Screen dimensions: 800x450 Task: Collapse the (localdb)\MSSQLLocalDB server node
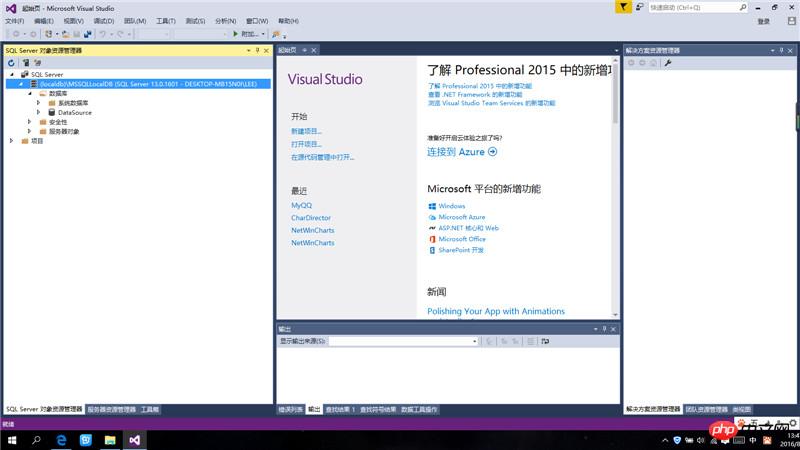(x=21, y=84)
